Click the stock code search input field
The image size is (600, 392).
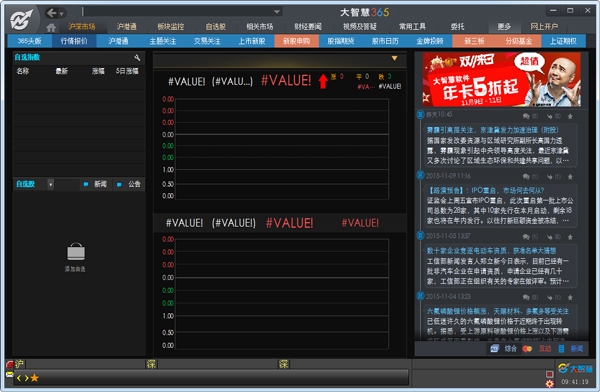pos(177,12)
